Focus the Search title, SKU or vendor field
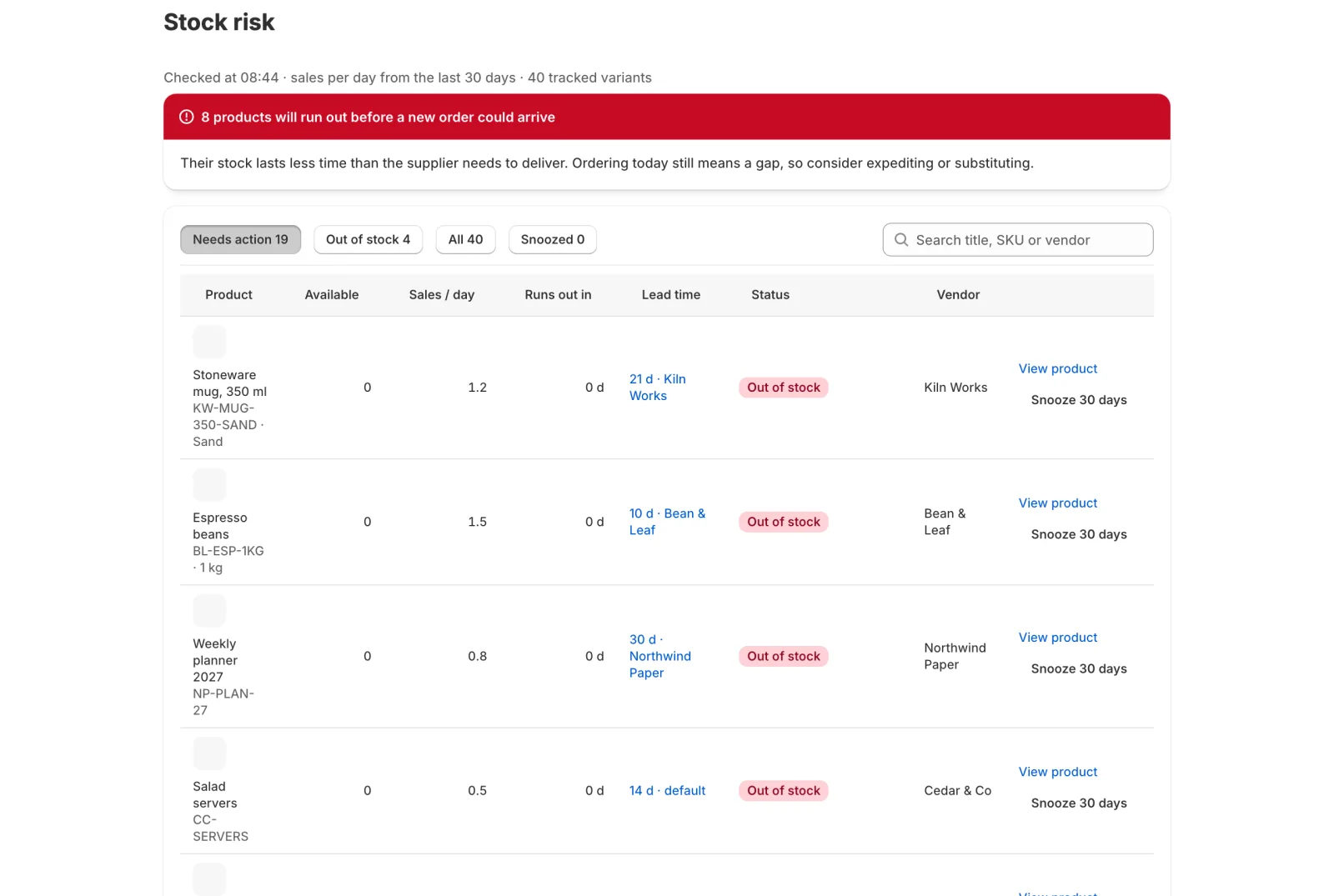 click(x=1018, y=240)
